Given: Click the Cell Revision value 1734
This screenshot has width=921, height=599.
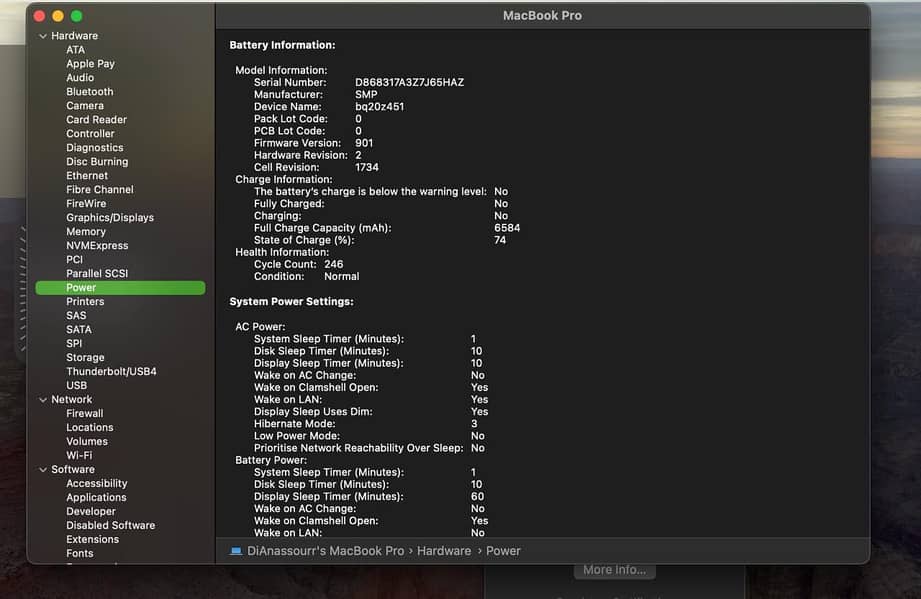Looking at the screenshot, I should [x=367, y=167].
